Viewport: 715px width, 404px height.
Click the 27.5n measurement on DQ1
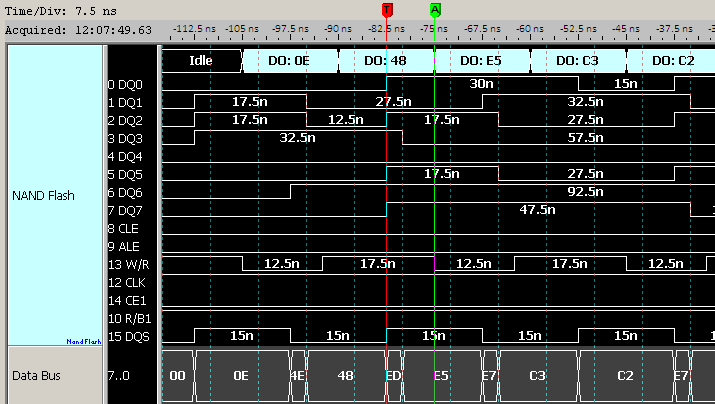(x=394, y=102)
